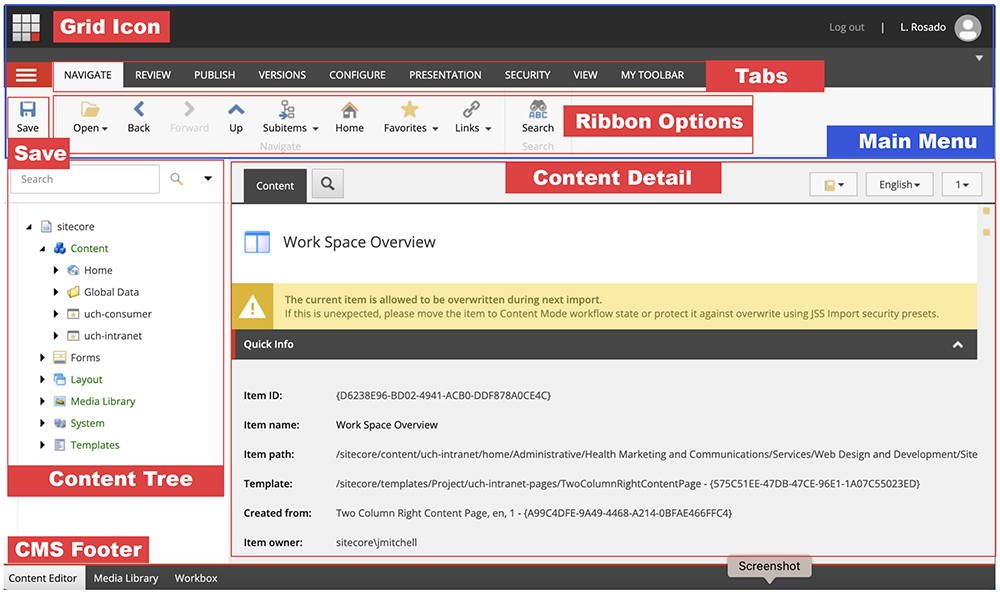Screen dimensions: 1000x594
Task: Toggle the red hamburger menu button
Action: 27,75
